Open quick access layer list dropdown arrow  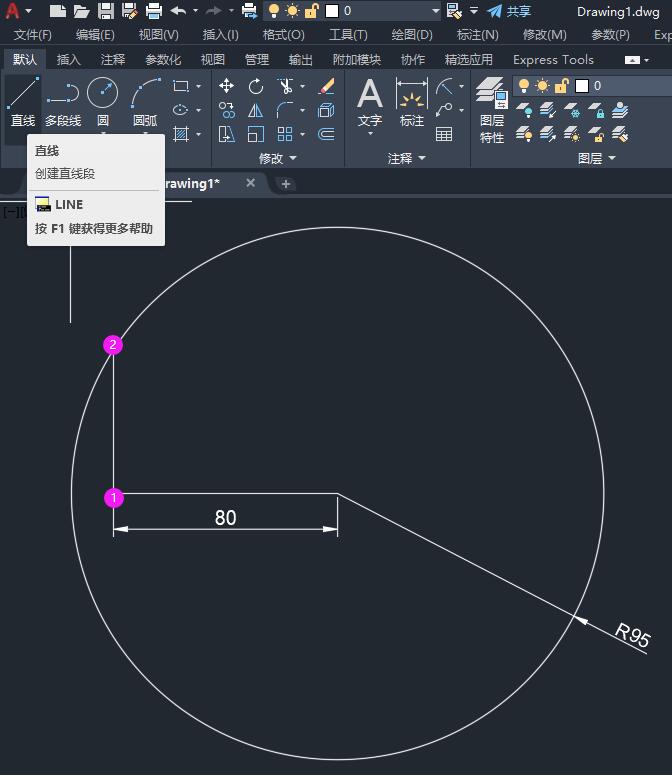point(435,11)
